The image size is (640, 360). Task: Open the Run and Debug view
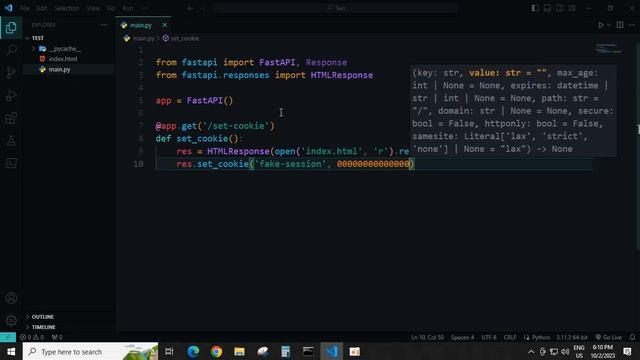(x=11, y=96)
